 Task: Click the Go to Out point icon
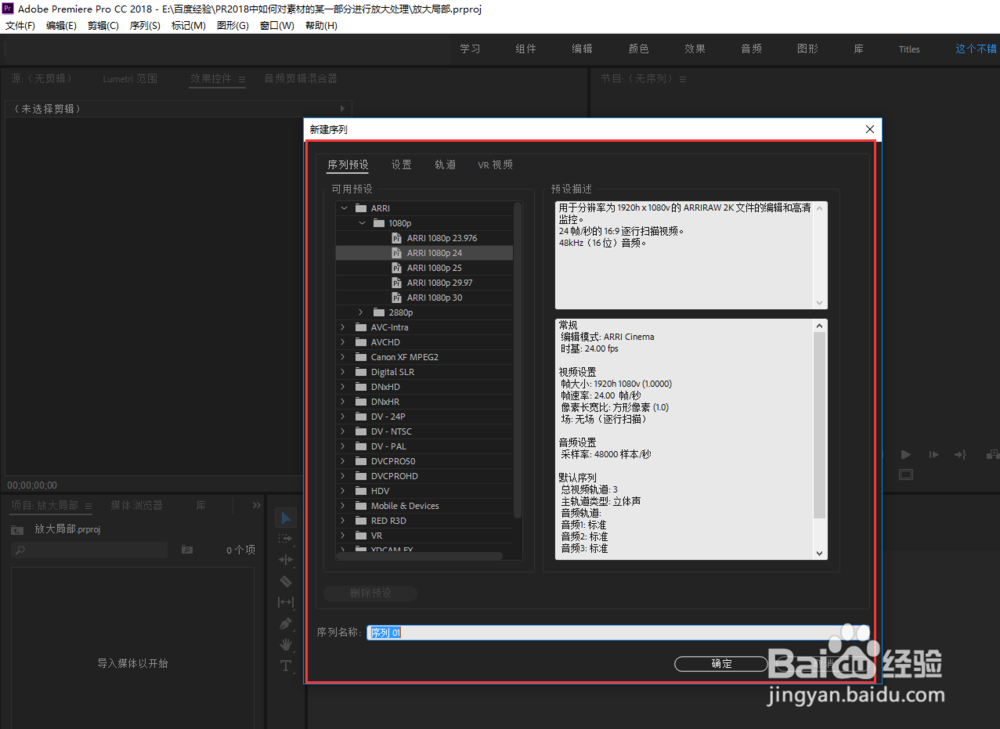coord(960,455)
